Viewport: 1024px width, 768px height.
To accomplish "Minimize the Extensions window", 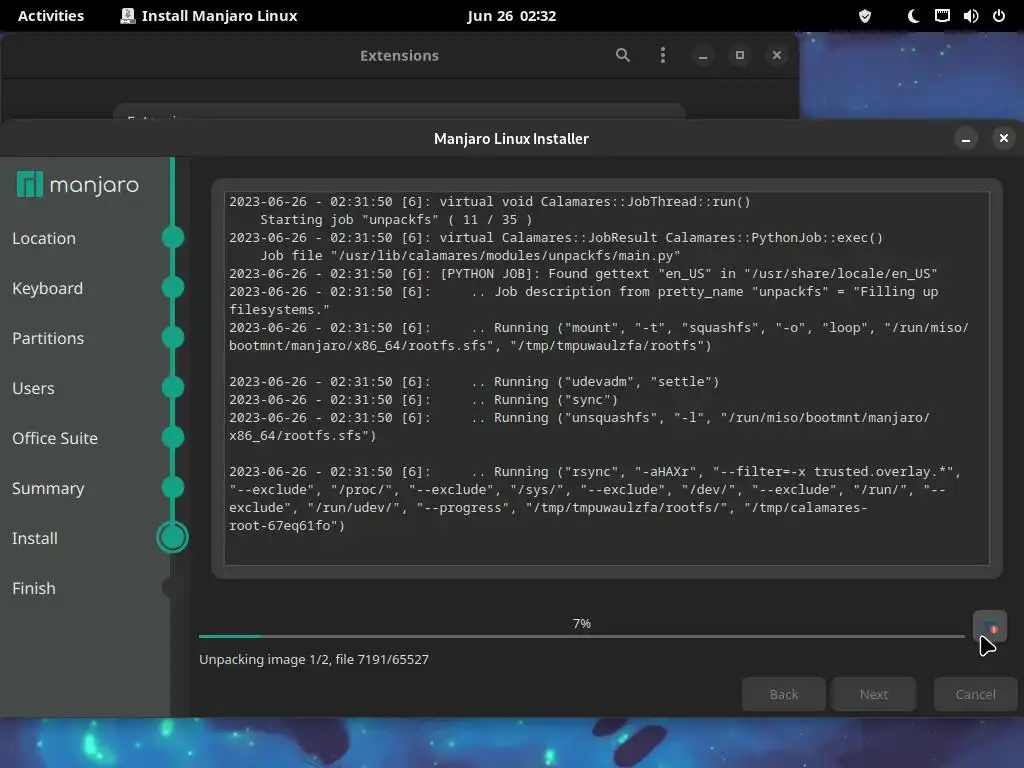I will point(703,56).
